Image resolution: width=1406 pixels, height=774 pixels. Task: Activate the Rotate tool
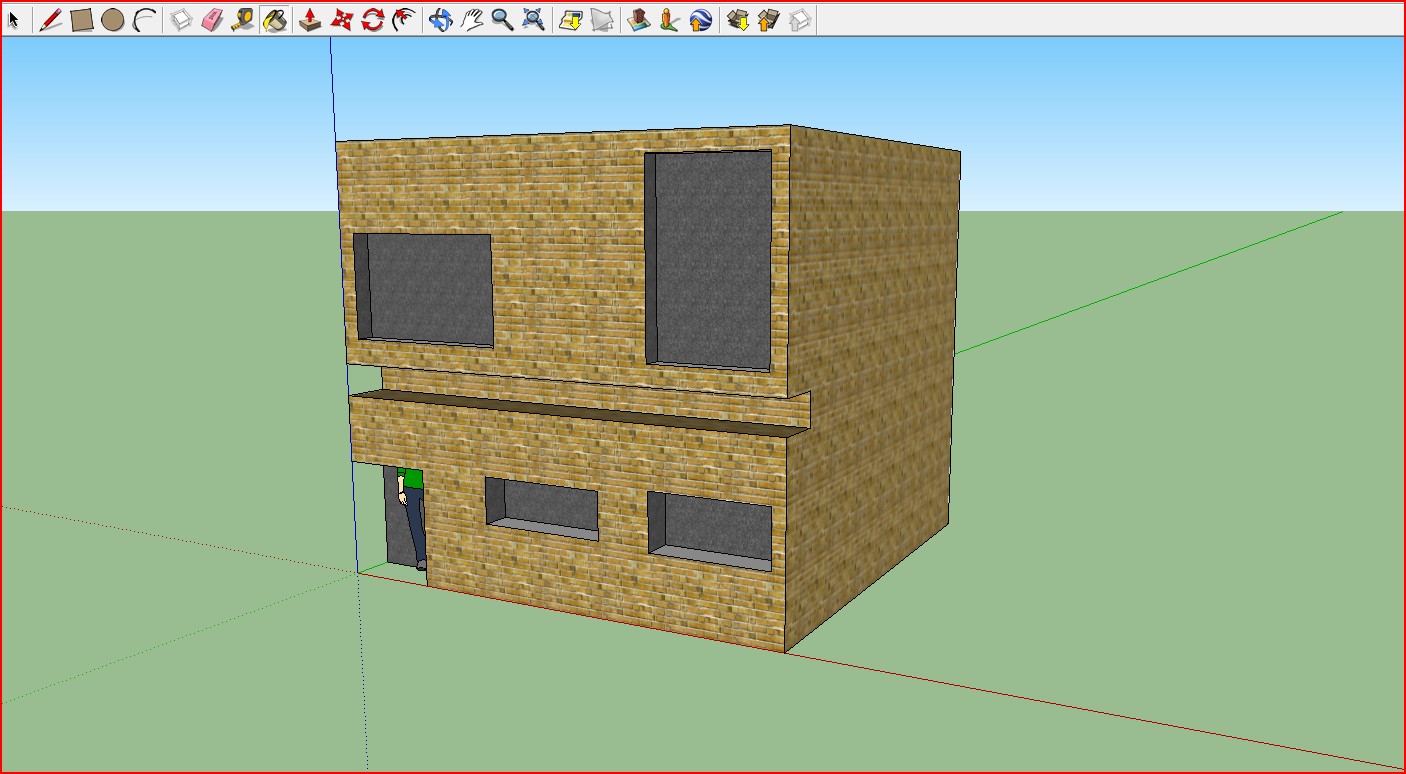pos(373,19)
